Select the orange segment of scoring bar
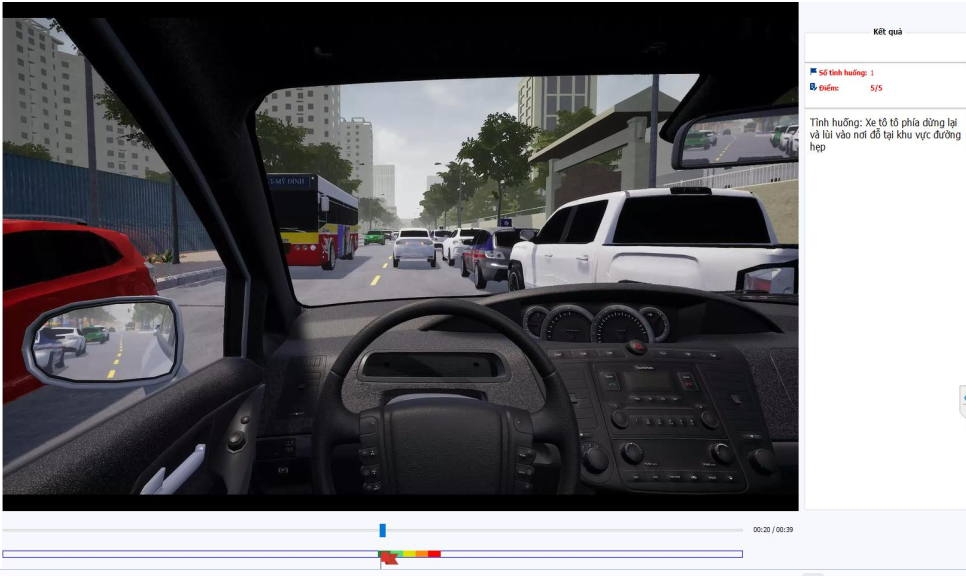Screen dimensions: 966x576 point(422,553)
